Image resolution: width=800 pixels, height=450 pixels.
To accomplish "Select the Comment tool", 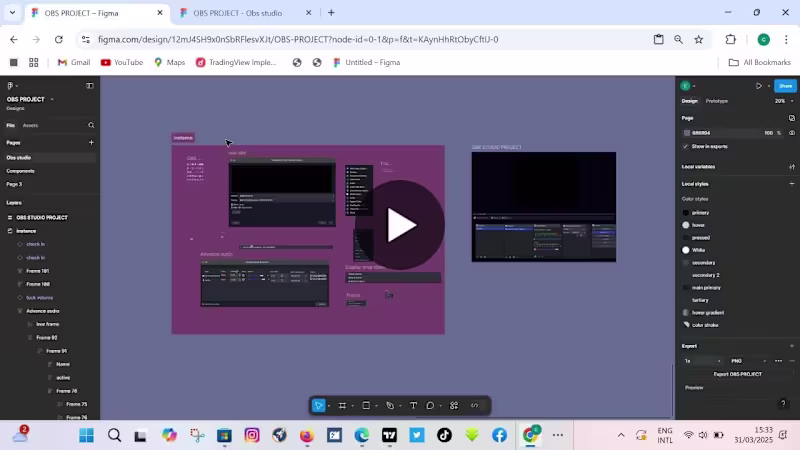I will 430,406.
